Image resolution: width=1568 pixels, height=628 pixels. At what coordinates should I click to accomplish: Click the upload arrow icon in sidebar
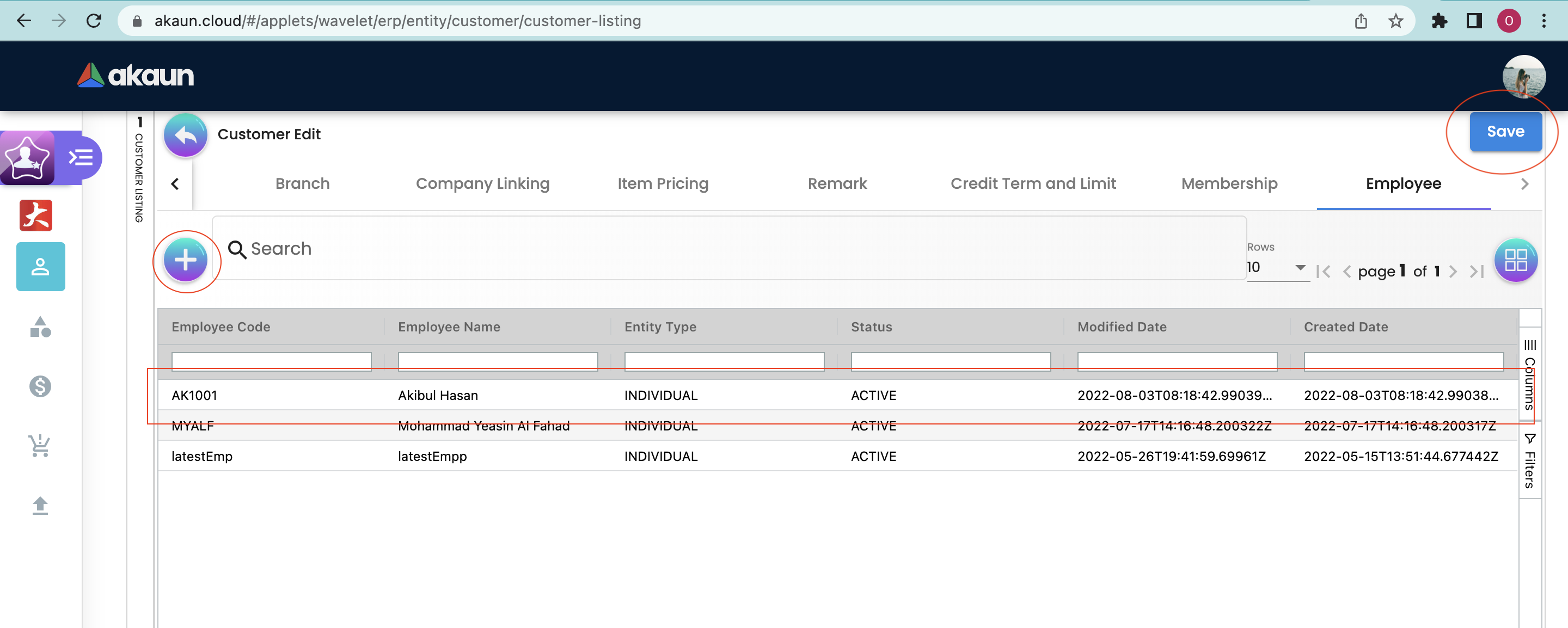pos(40,506)
